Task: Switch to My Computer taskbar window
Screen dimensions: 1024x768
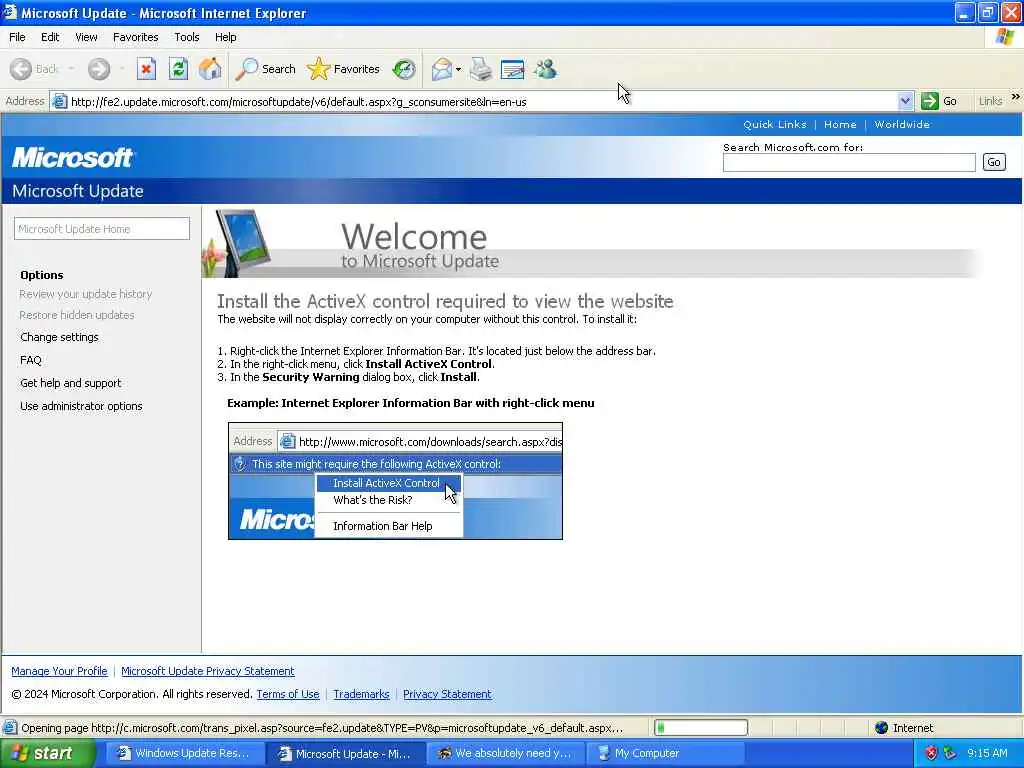Action: (666, 753)
